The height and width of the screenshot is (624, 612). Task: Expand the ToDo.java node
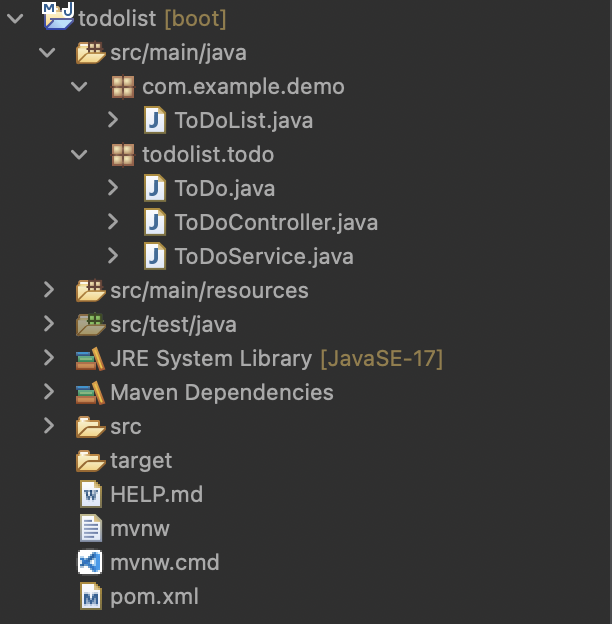[113, 187]
